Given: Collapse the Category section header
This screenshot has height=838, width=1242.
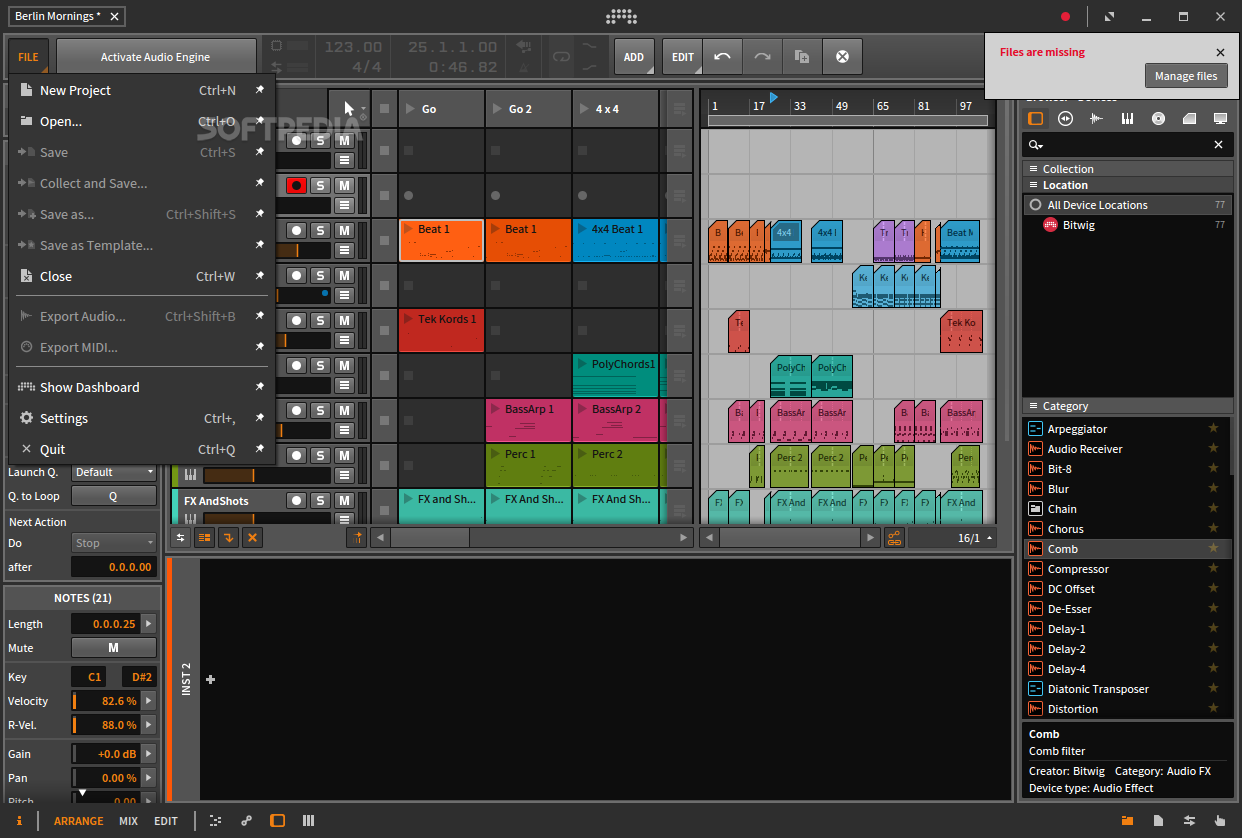Looking at the screenshot, I should pyautogui.click(x=1126, y=406).
